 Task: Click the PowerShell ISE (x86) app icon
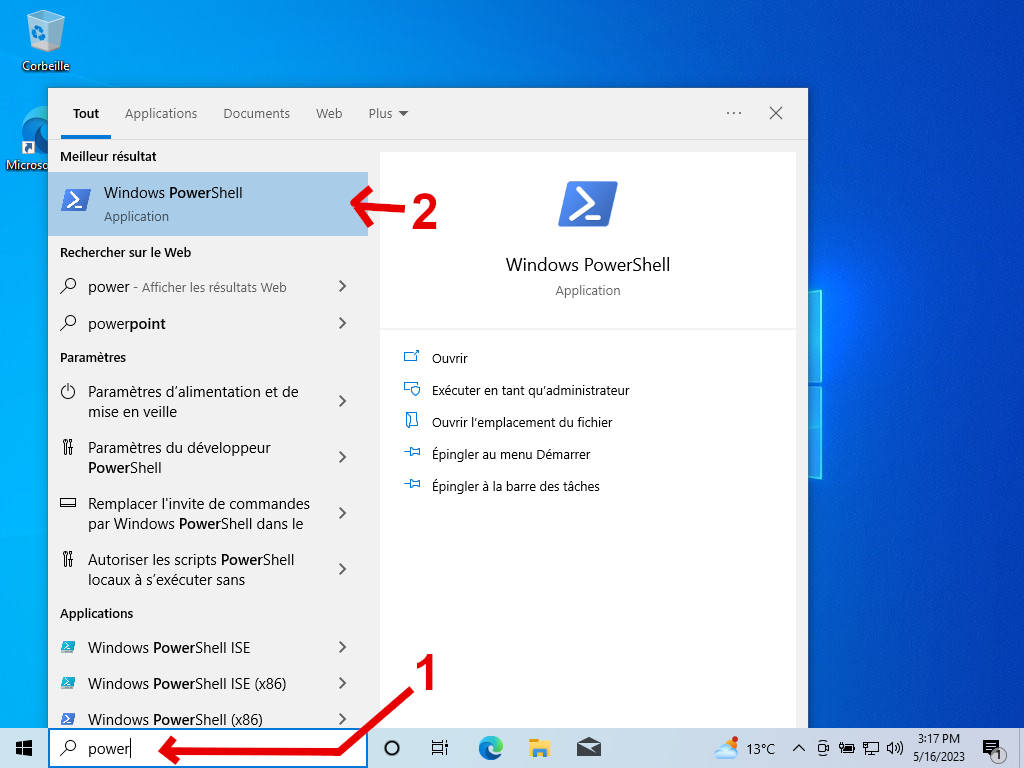(67, 683)
